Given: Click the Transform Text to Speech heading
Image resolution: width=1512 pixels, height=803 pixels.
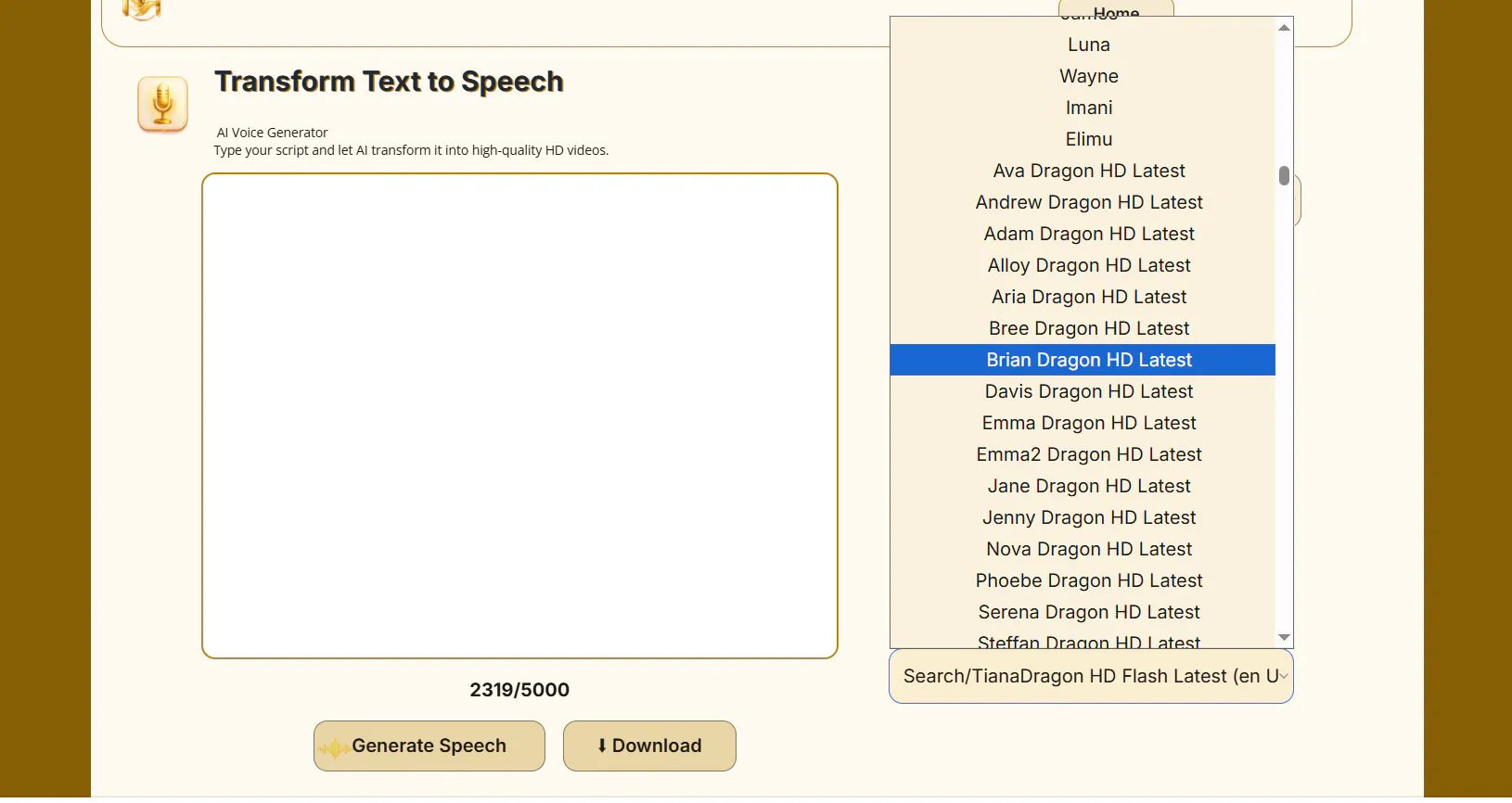Looking at the screenshot, I should (x=389, y=82).
